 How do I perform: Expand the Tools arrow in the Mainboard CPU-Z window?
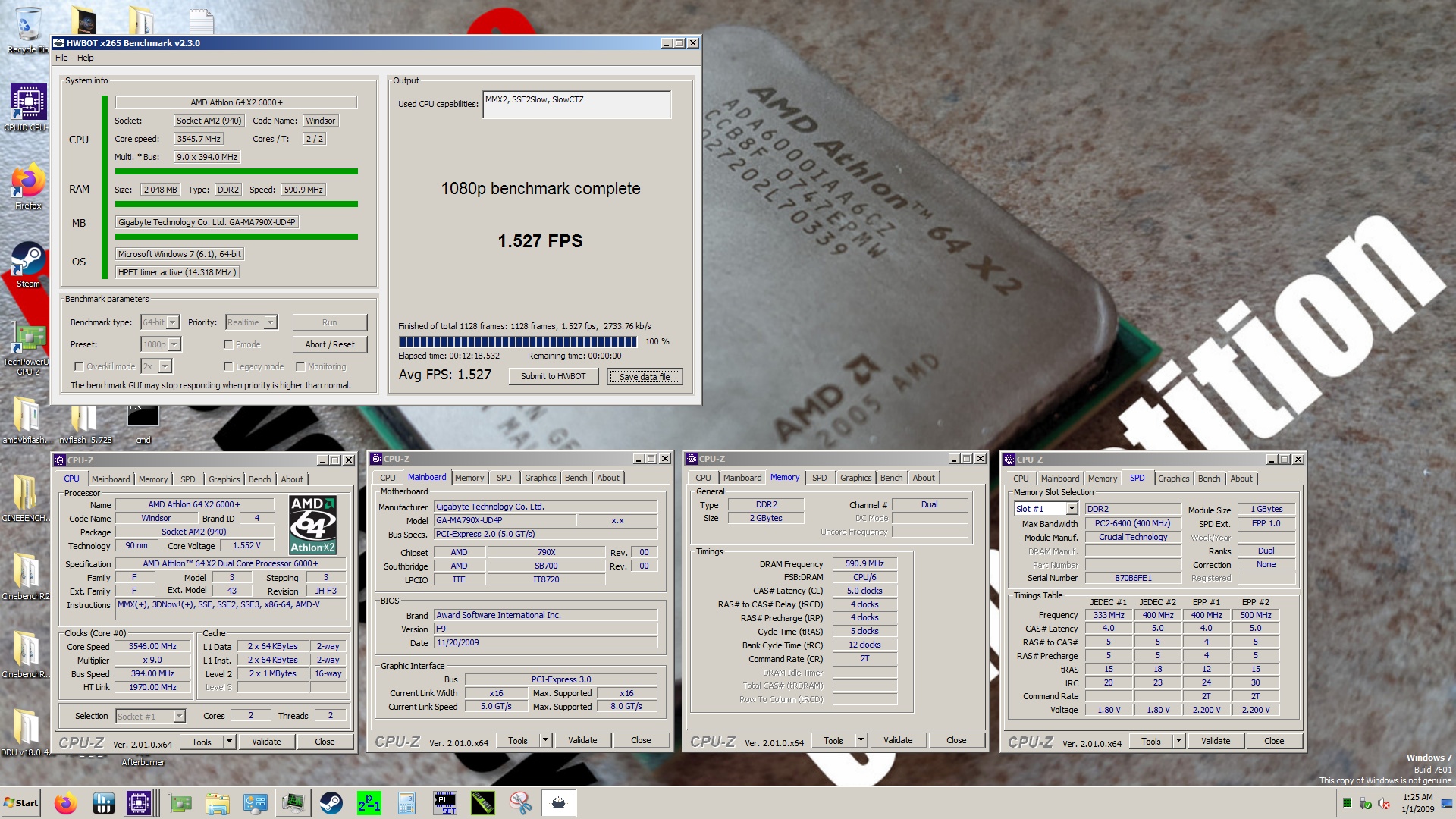coord(545,740)
